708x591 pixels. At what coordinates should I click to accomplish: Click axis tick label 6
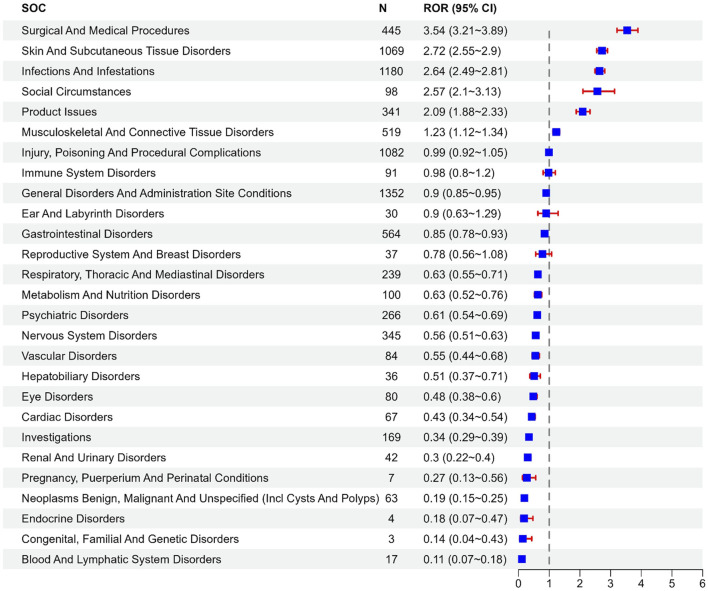point(703,584)
